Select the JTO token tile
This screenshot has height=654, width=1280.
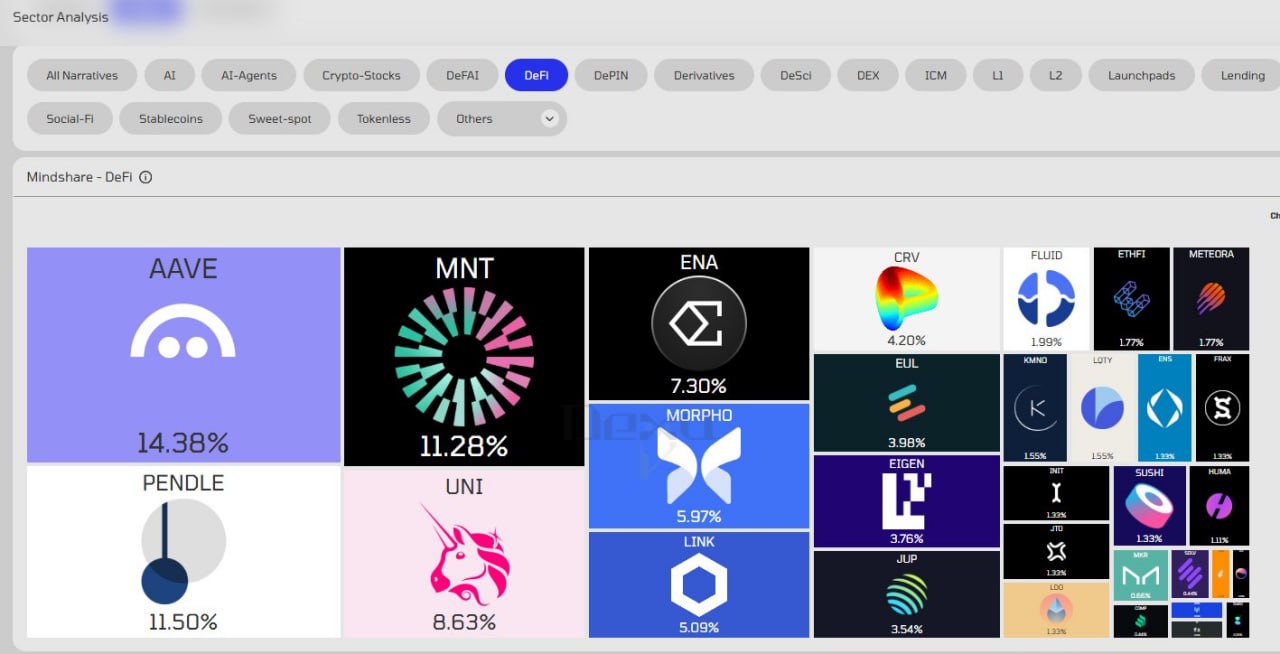pyautogui.click(x=1056, y=551)
